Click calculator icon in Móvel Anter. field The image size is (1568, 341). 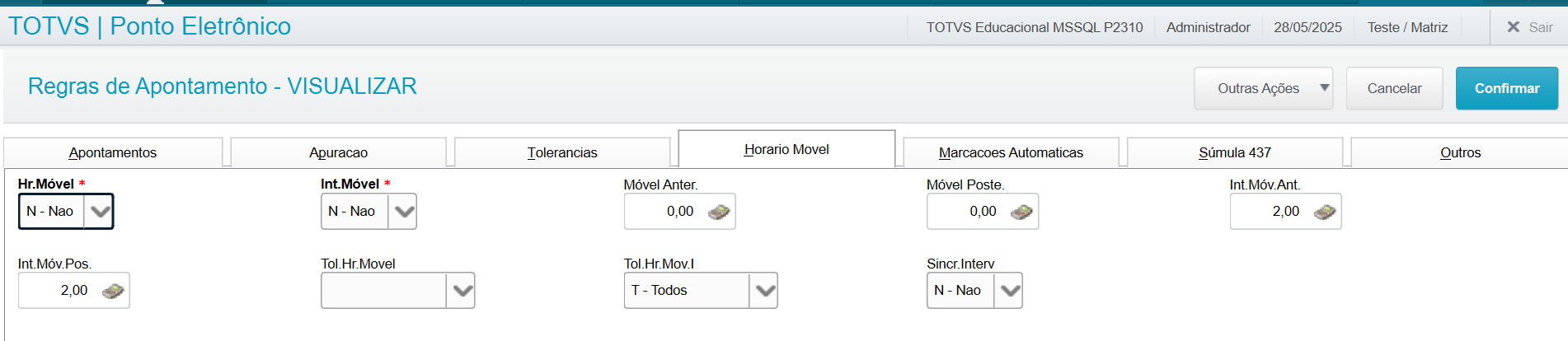[719, 212]
